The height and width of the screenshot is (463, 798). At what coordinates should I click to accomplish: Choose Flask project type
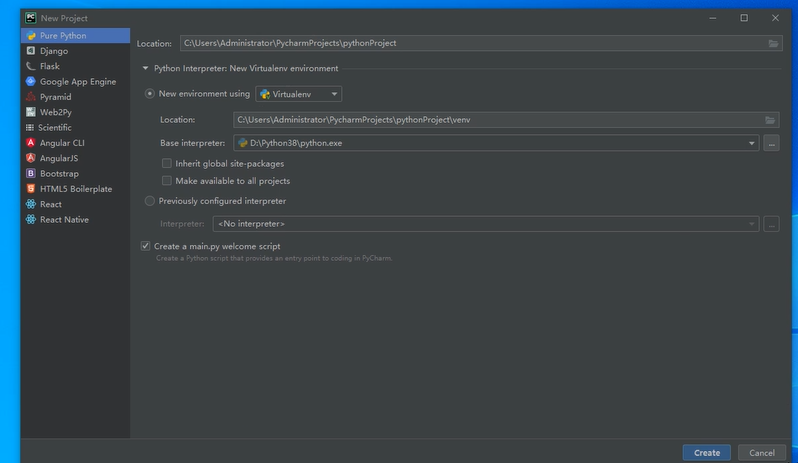(x=75, y=66)
